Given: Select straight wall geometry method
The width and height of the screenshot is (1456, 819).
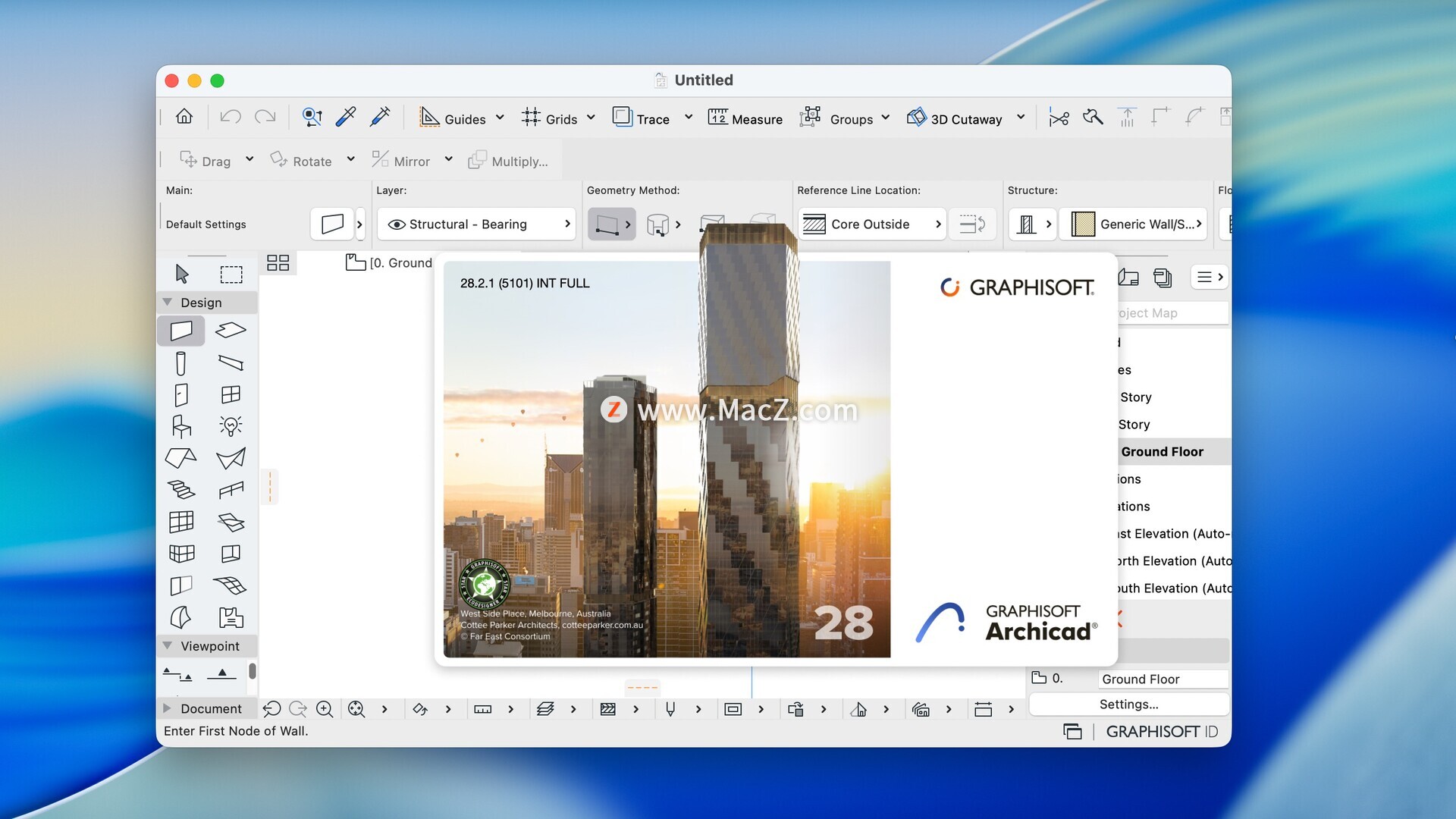Looking at the screenshot, I should click(x=606, y=224).
